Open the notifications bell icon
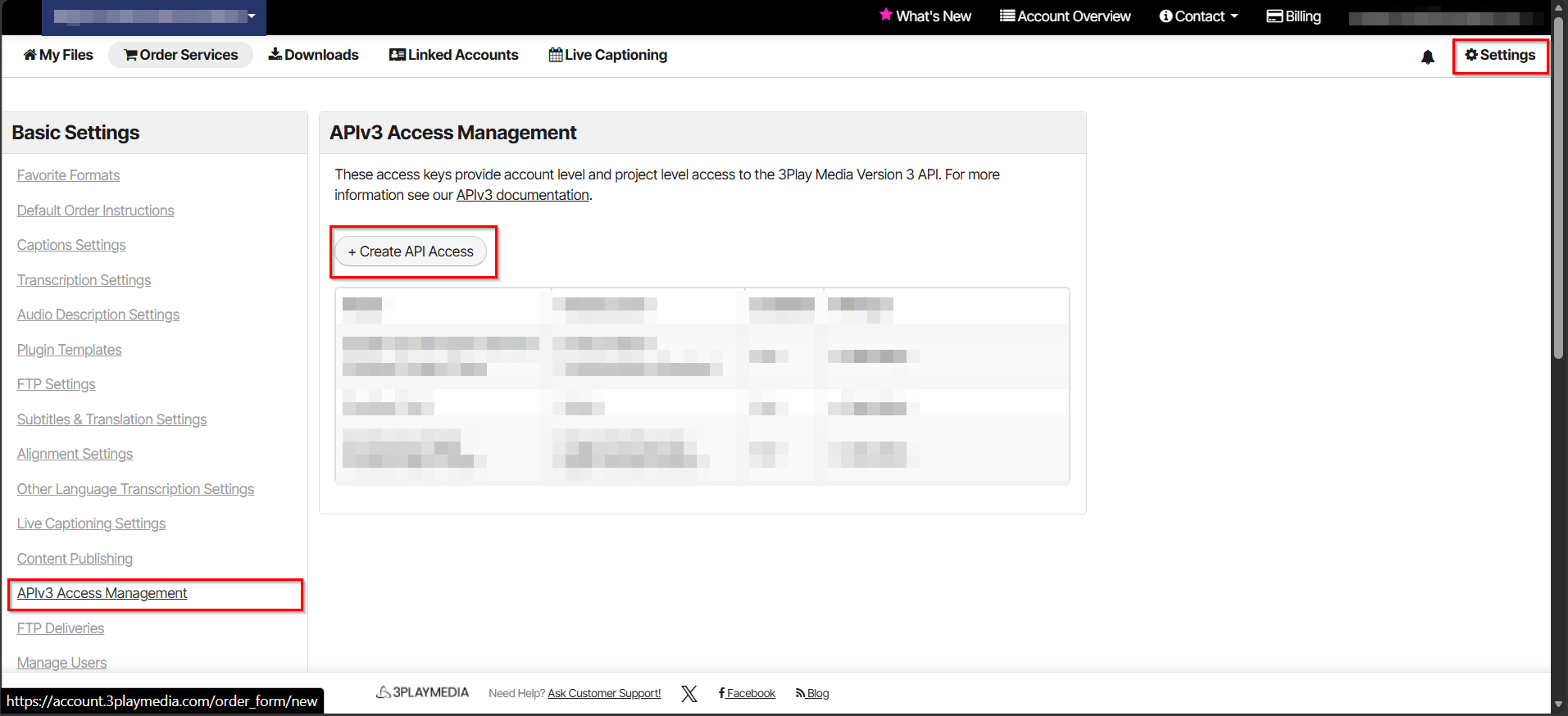Viewport: 1568px width, 716px height. pyautogui.click(x=1428, y=57)
